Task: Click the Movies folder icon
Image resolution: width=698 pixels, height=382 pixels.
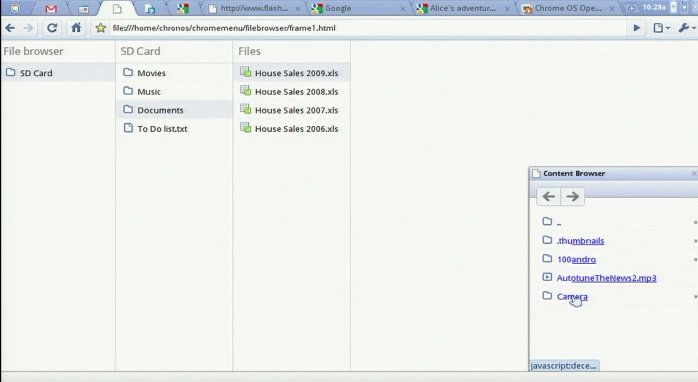Action: tap(128, 72)
